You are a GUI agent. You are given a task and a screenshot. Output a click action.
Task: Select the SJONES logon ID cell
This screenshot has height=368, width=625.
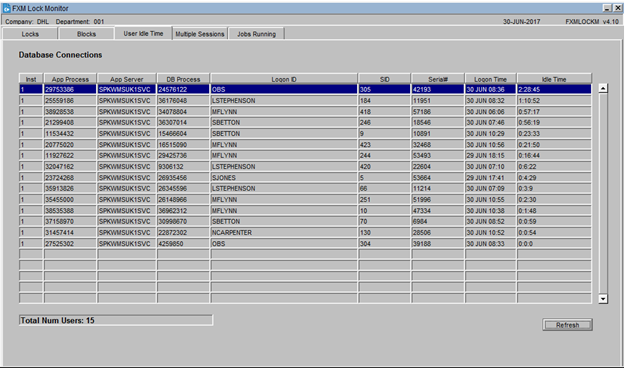click(x=284, y=177)
